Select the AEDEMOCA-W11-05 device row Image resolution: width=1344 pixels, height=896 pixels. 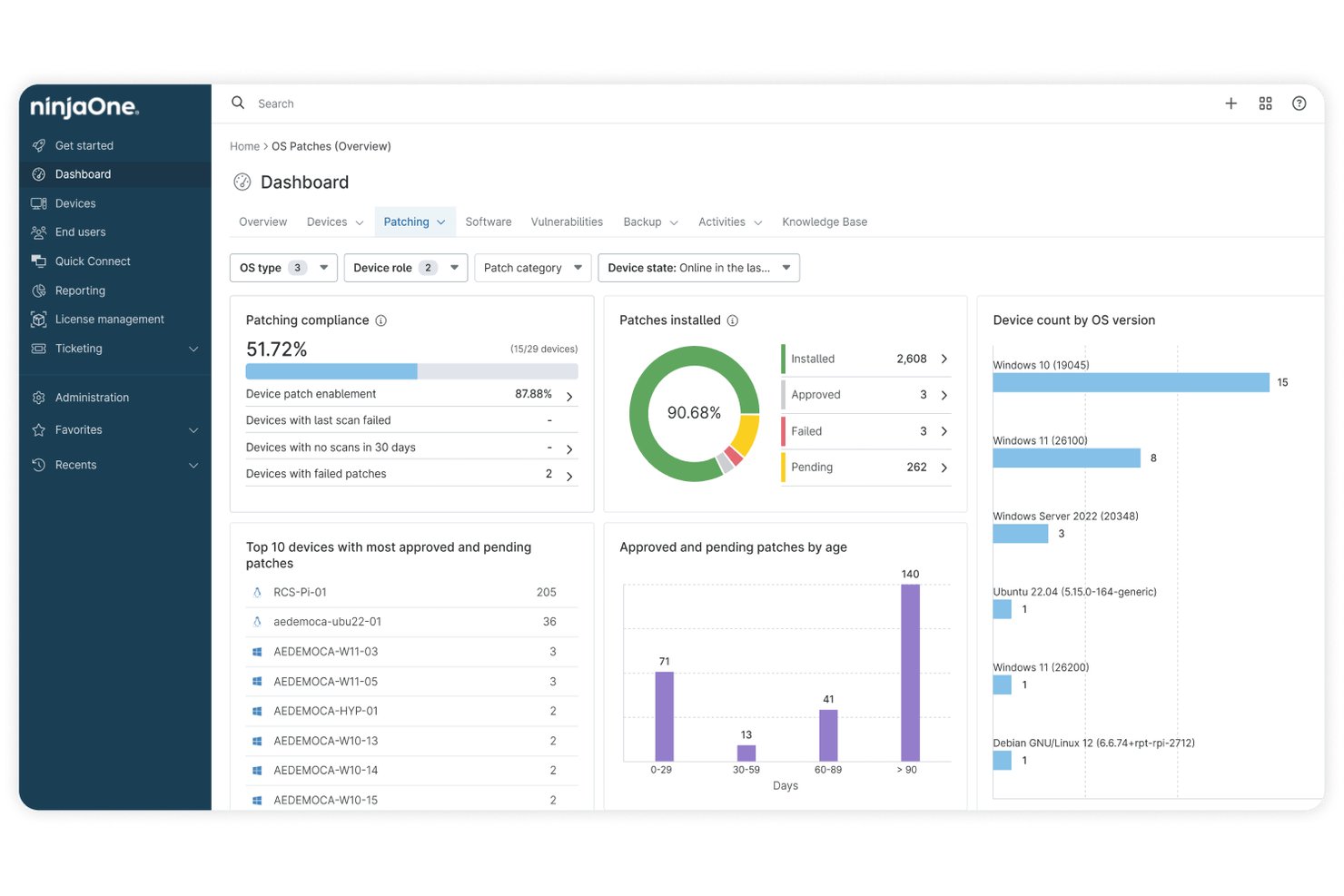[411, 682]
